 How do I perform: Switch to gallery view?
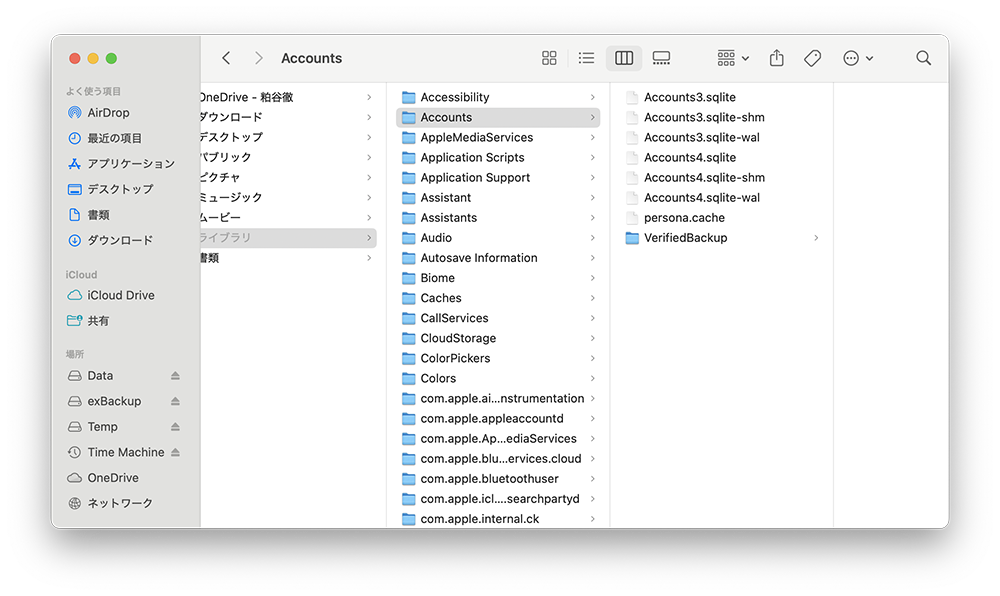661,58
